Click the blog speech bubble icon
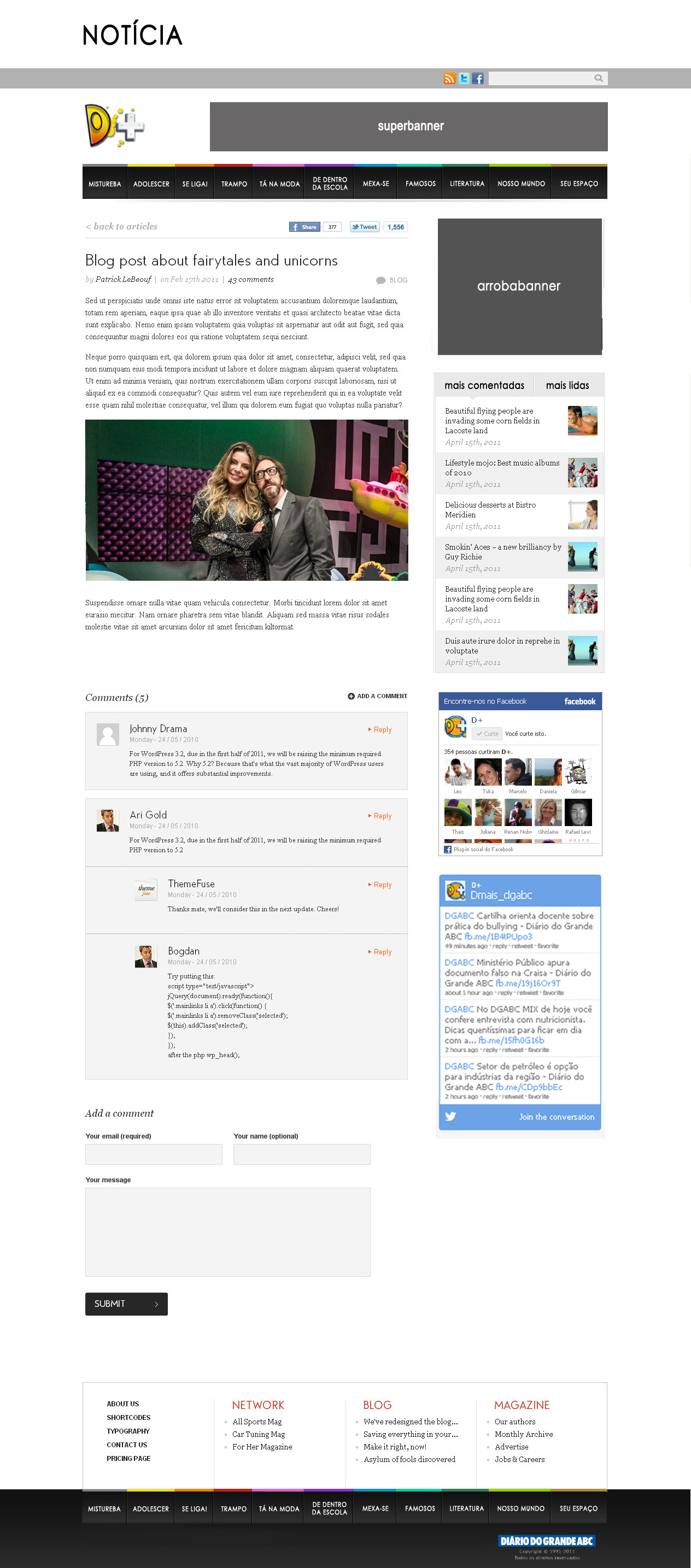Image resolution: width=691 pixels, height=1568 pixels. click(x=380, y=281)
